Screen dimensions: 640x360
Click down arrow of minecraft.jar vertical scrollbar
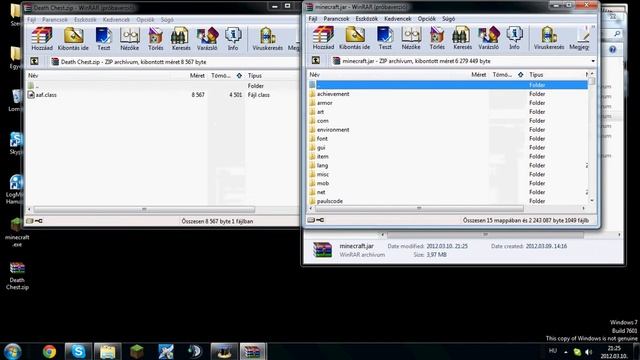592,201
